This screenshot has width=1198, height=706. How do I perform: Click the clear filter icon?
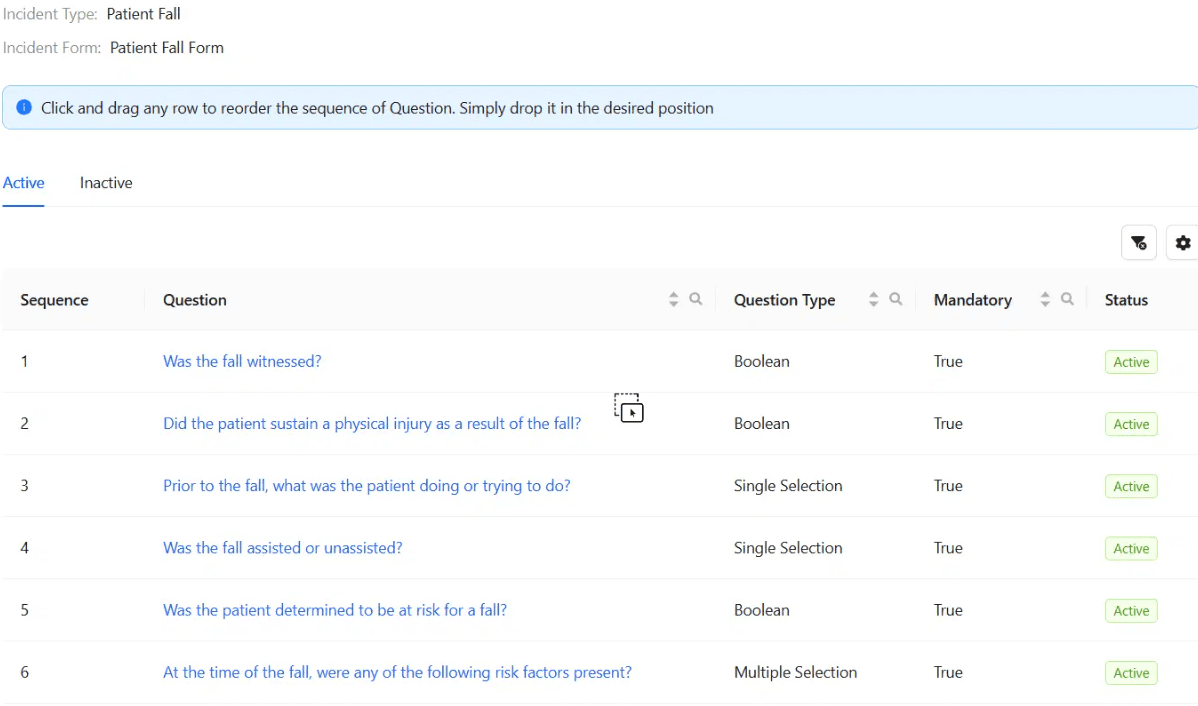click(1138, 242)
